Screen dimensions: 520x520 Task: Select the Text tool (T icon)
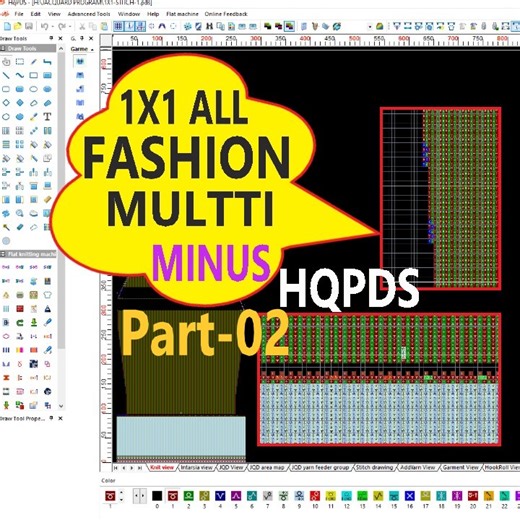[x=47, y=117]
